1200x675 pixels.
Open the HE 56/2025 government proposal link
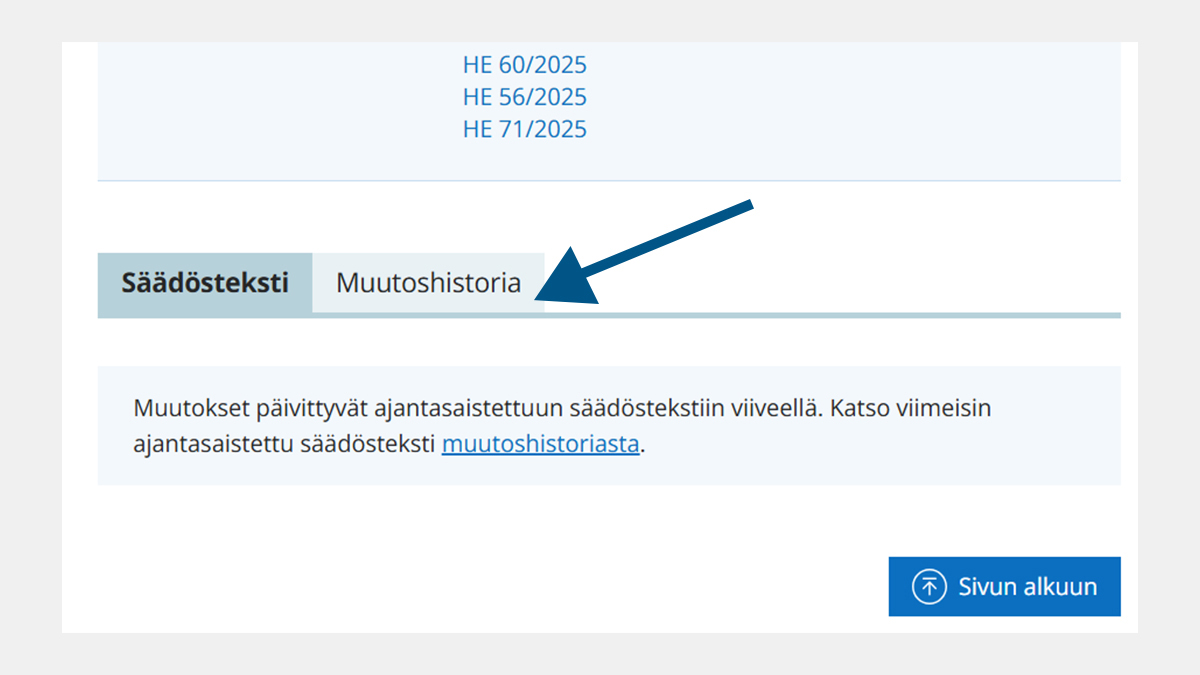(x=524, y=96)
